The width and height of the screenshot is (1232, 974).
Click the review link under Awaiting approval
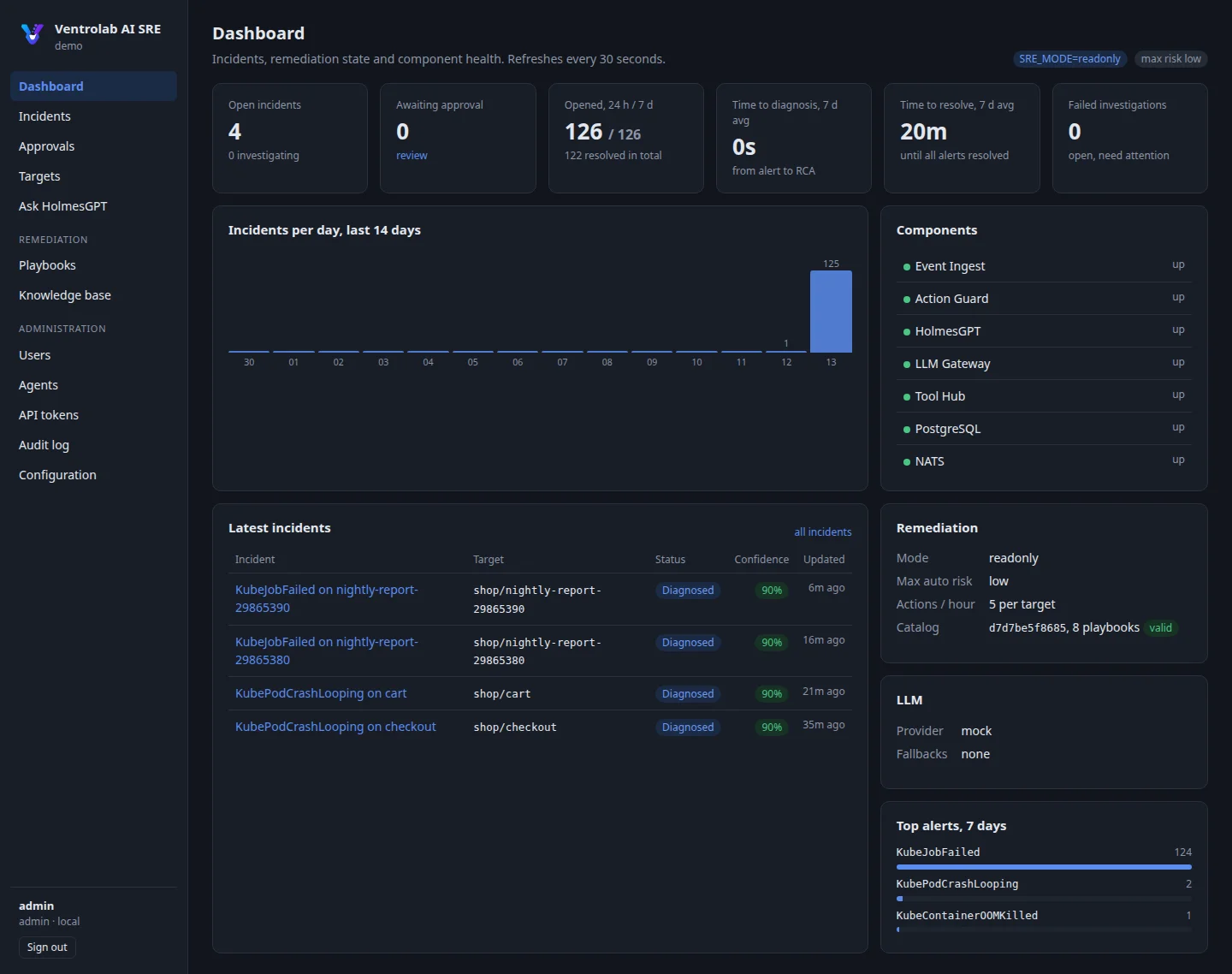(x=412, y=156)
